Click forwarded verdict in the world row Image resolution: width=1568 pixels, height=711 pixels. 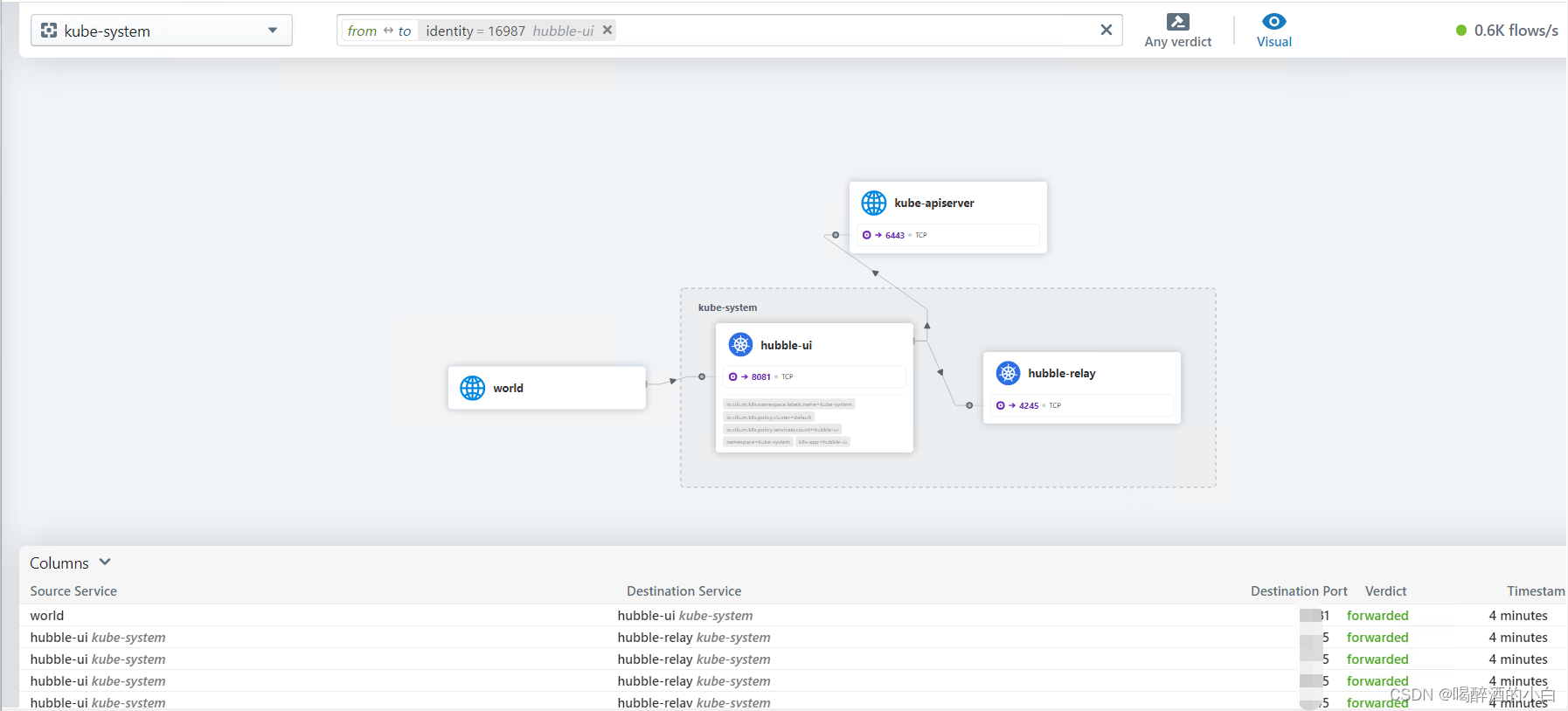pyautogui.click(x=1377, y=616)
